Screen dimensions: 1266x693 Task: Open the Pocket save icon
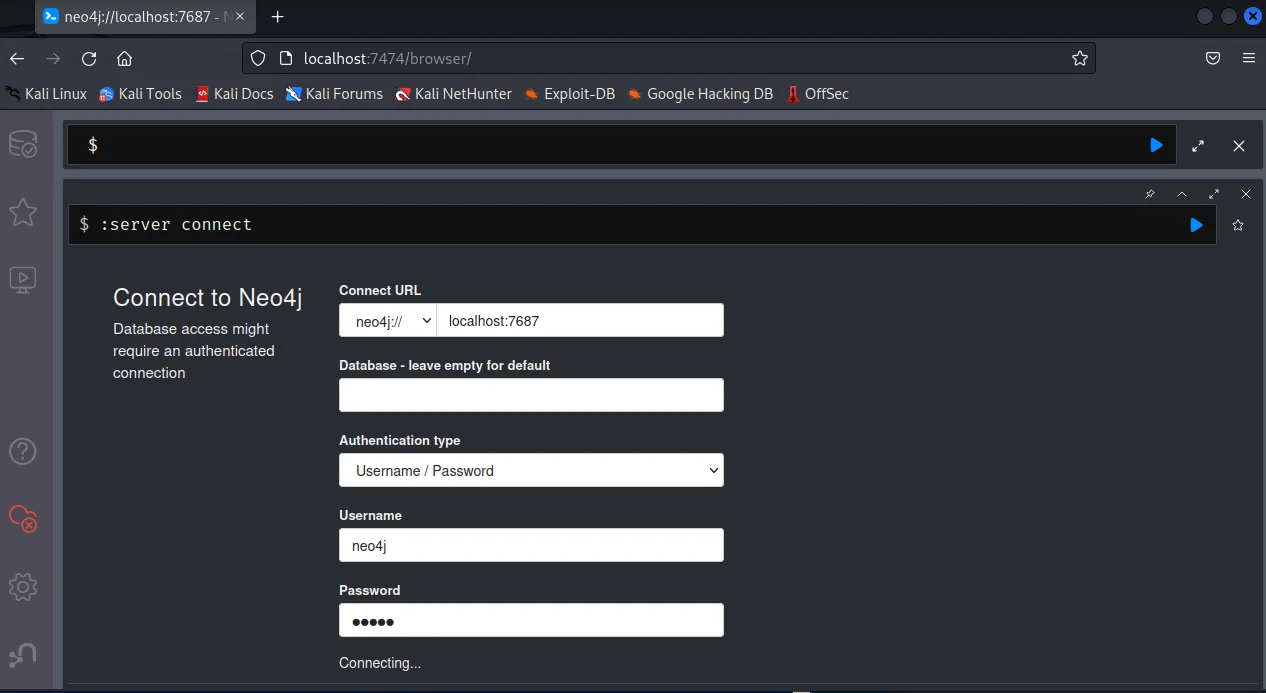point(1213,58)
